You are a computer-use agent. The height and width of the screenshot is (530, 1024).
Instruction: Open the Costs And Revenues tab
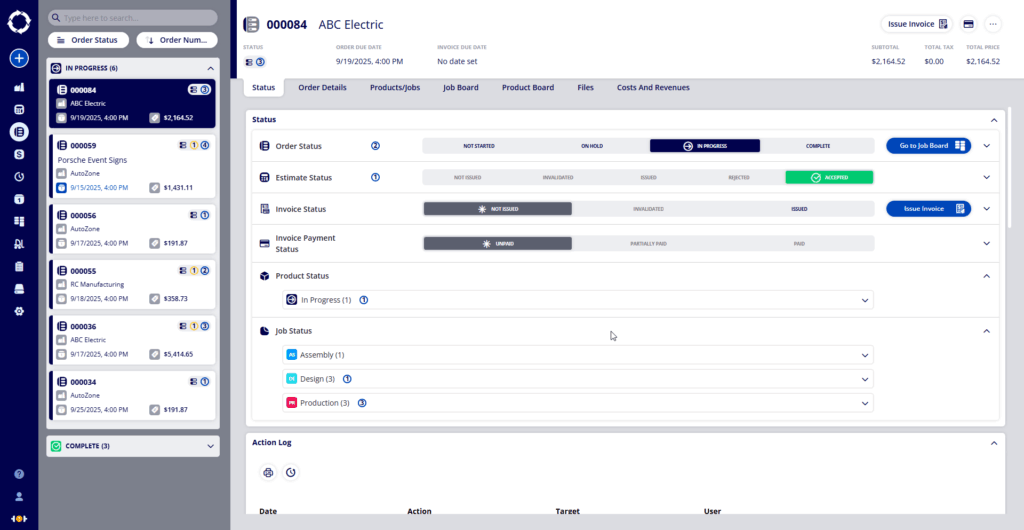coord(652,88)
